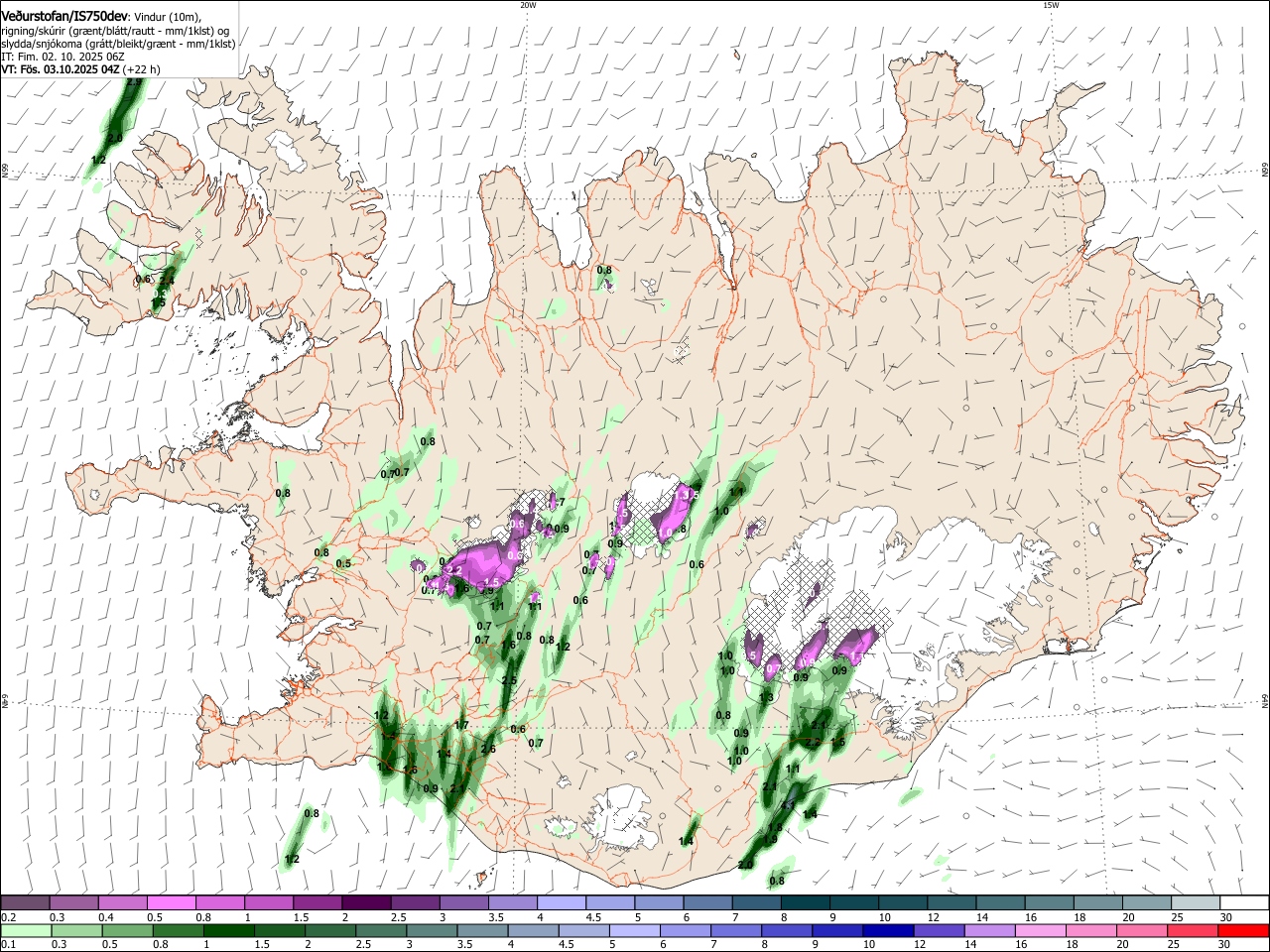Click the 0.1 label in rain legend

pyautogui.click(x=8, y=946)
